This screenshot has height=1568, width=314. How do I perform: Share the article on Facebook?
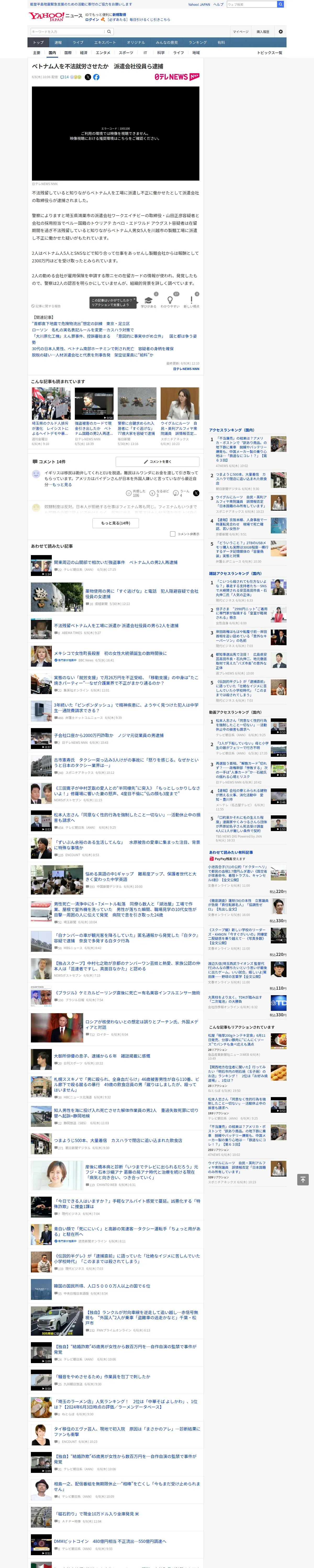pyautogui.click(x=96, y=77)
